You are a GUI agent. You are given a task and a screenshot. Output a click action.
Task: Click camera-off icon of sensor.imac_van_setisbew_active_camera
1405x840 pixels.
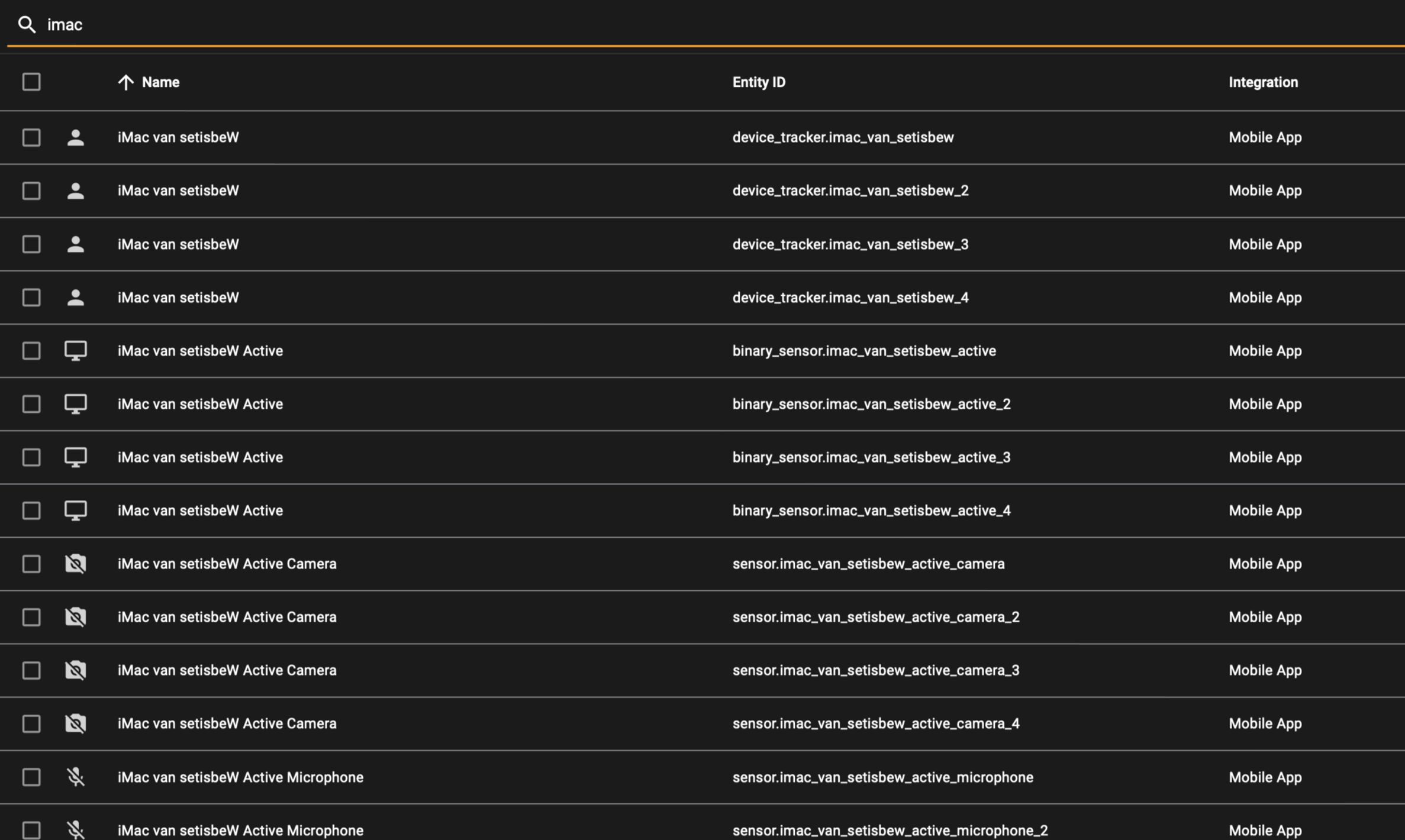click(x=75, y=563)
